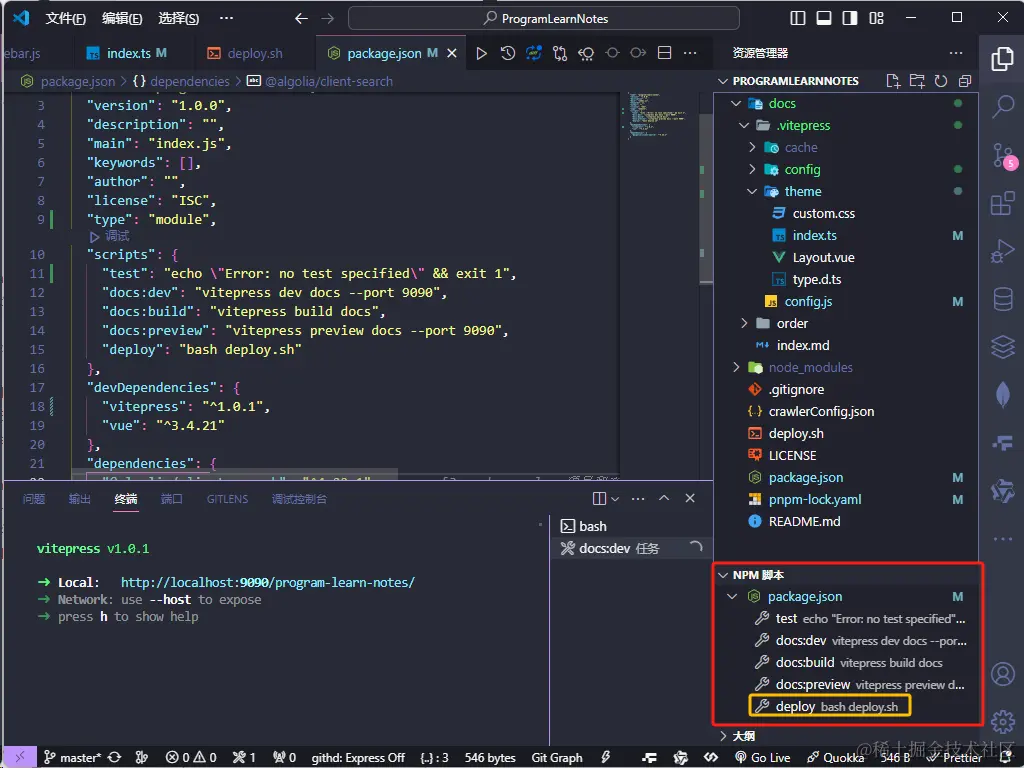Start Go Live server from status bar
Screen dimensions: 1024x768
763,758
